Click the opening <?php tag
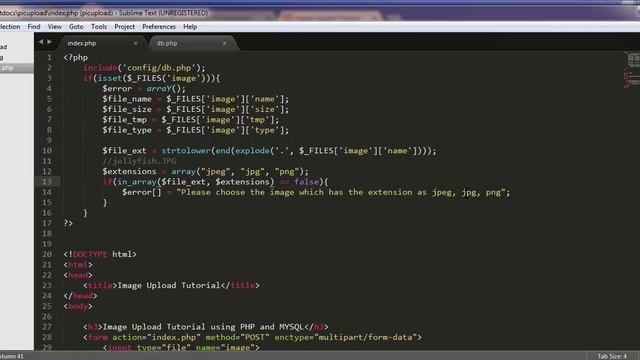The image size is (640, 360). 76,58
